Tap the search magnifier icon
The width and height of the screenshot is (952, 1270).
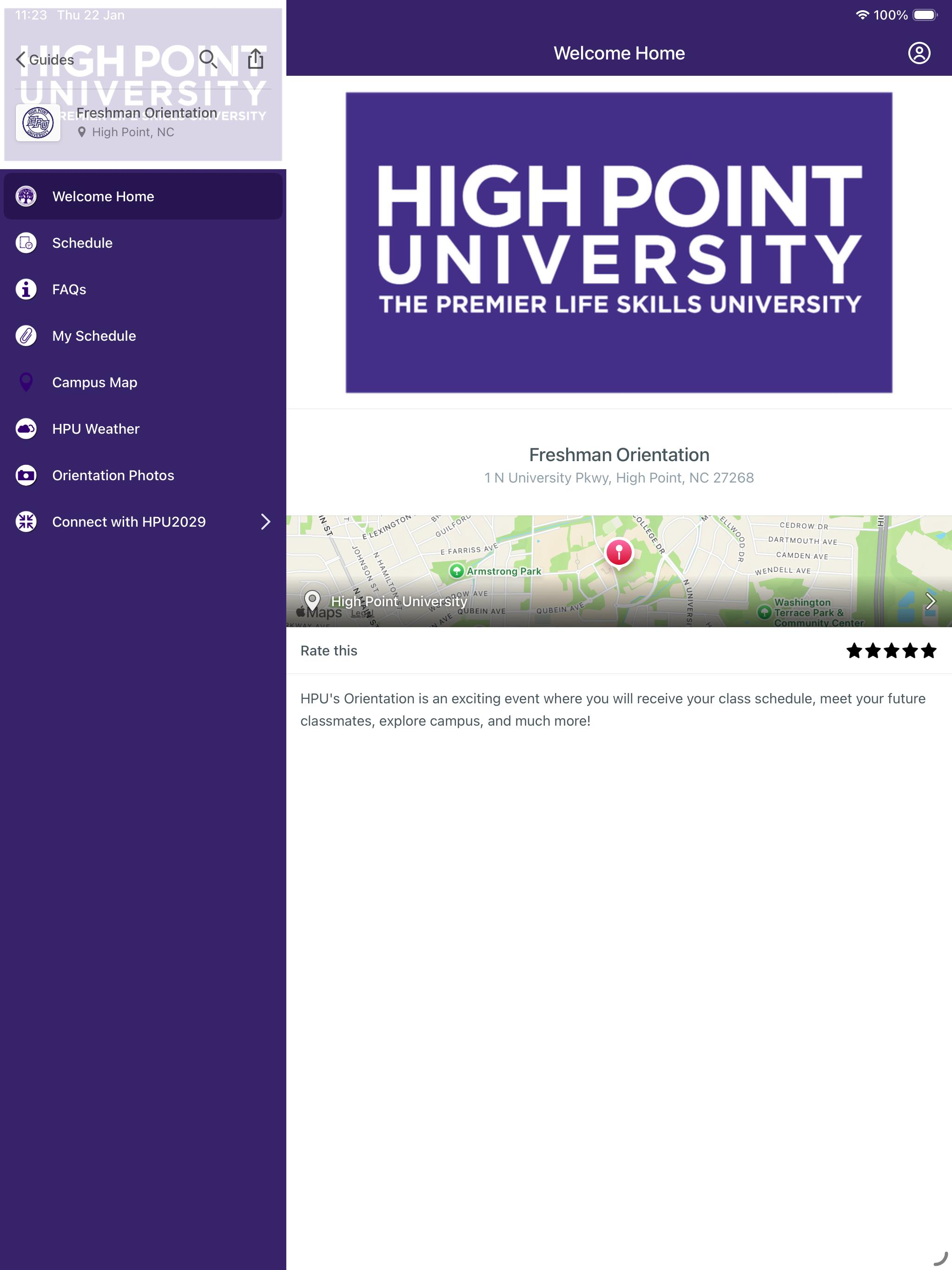(208, 59)
